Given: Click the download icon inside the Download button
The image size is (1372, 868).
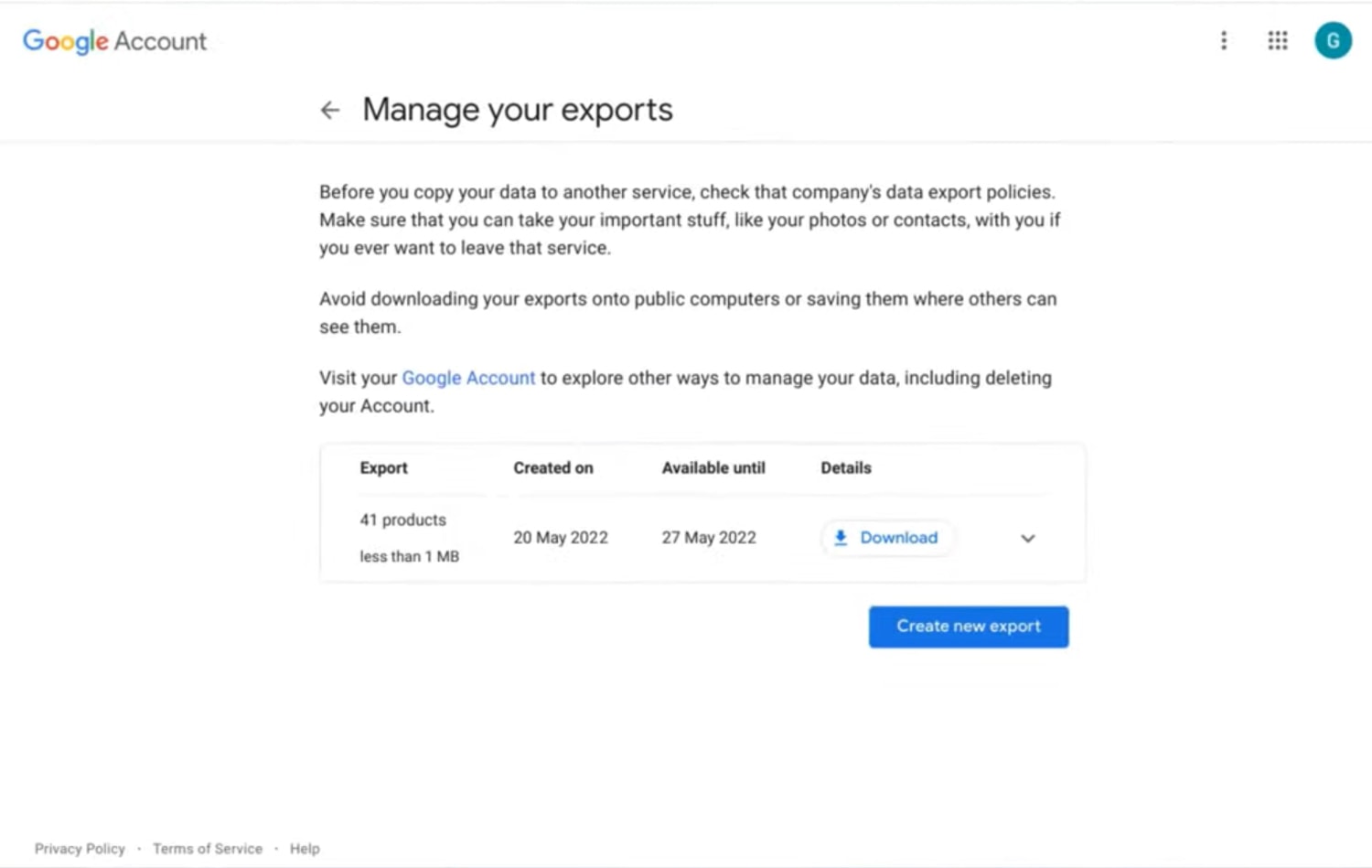Looking at the screenshot, I should point(841,538).
